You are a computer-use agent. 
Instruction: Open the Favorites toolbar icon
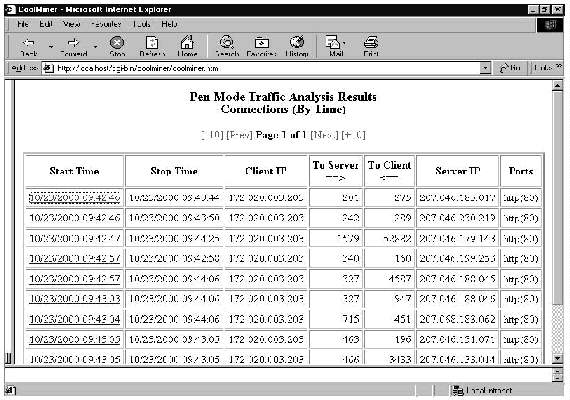[261, 43]
